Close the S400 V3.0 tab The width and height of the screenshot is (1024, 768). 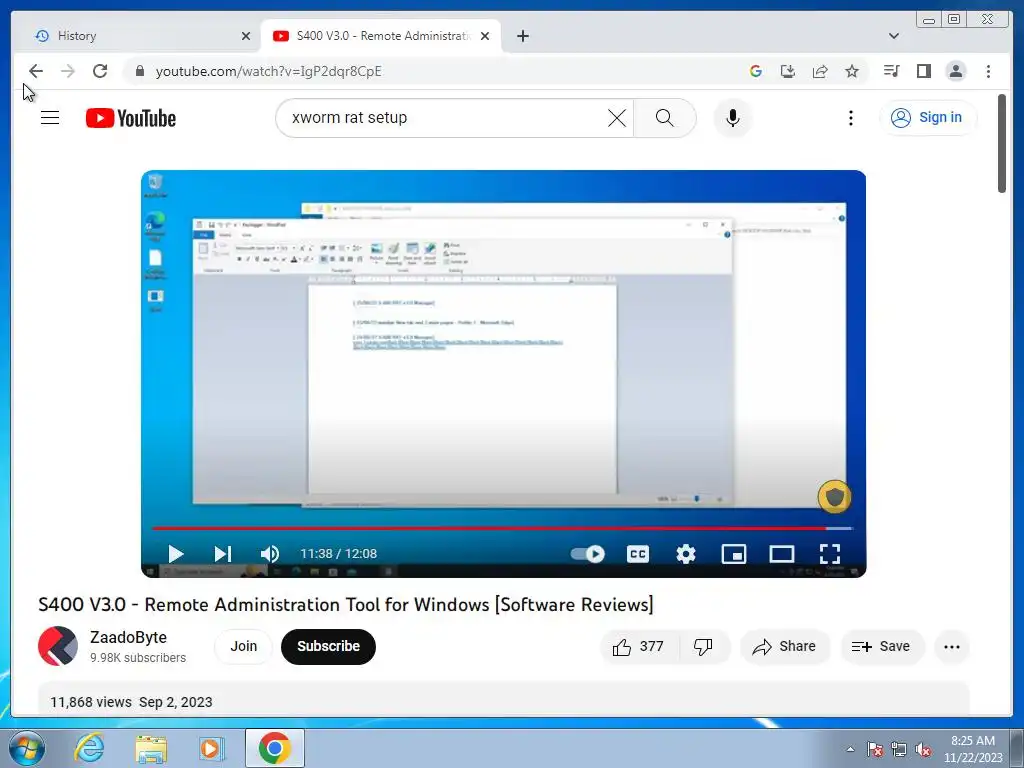485,36
